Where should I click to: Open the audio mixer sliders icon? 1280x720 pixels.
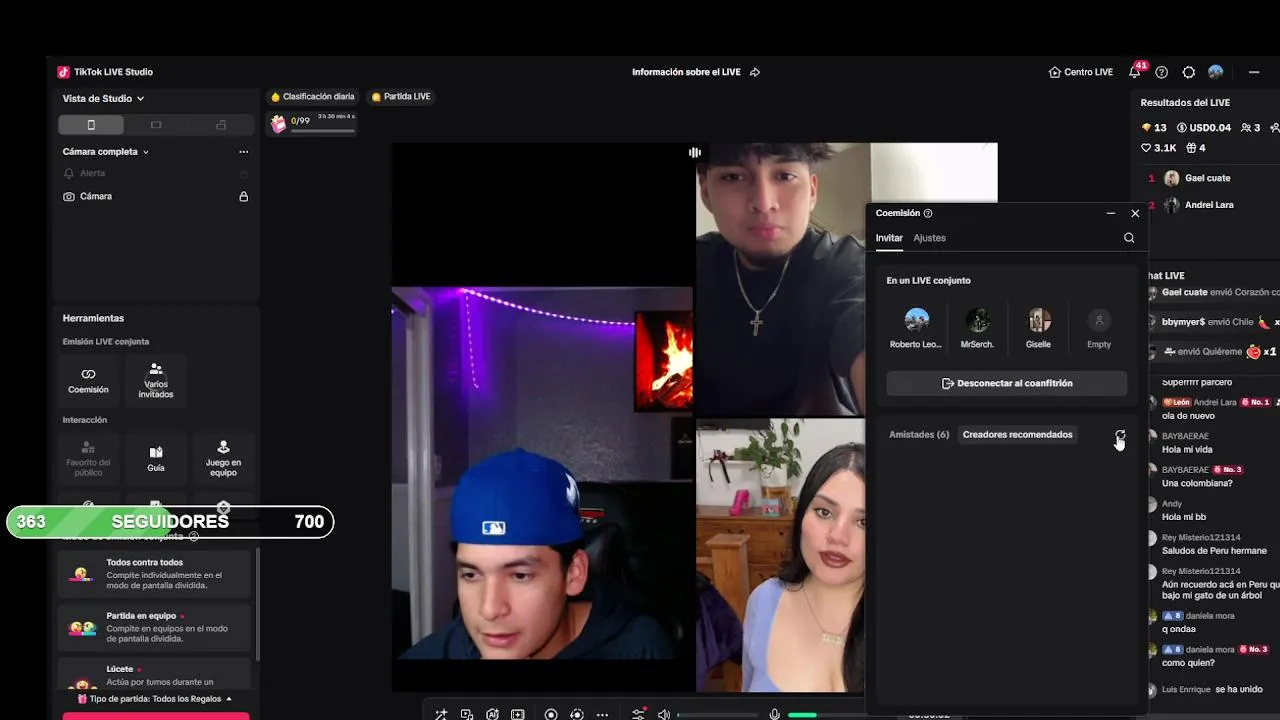[x=638, y=714]
